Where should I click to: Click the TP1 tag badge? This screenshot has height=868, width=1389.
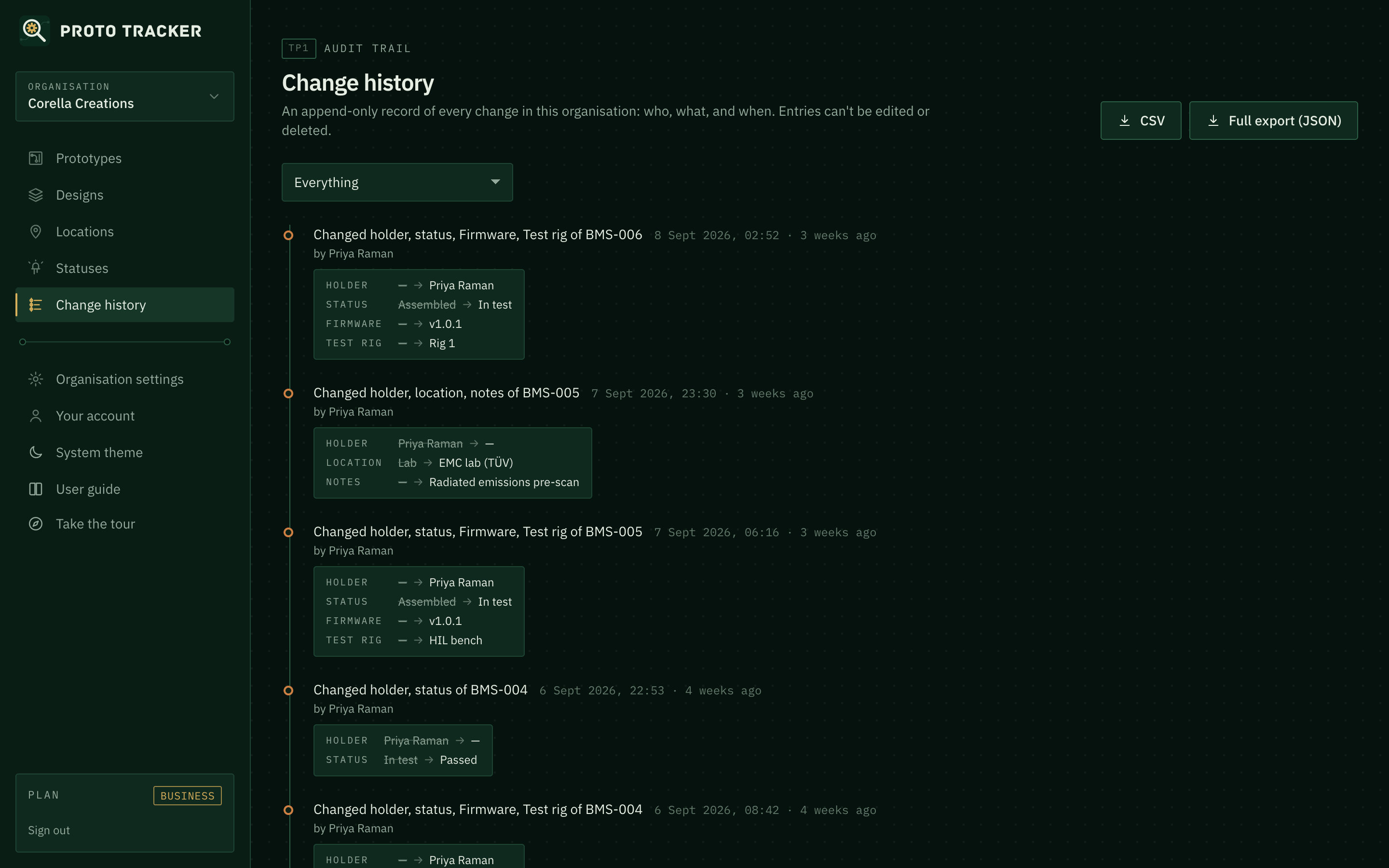point(299,48)
